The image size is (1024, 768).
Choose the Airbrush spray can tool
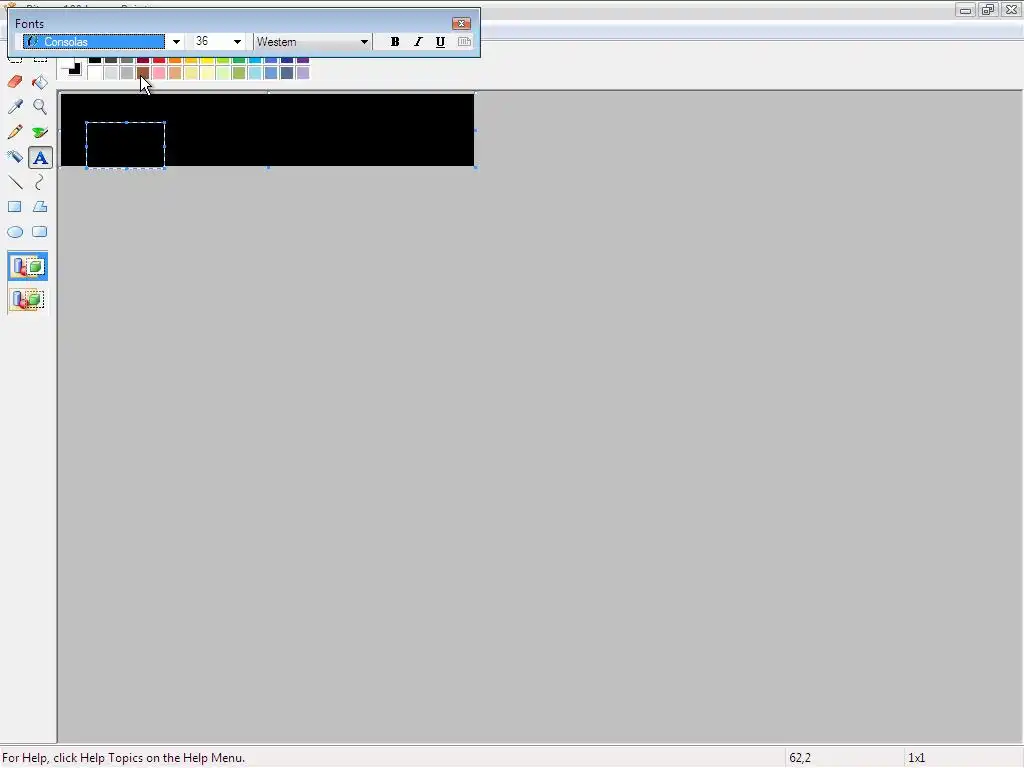[x=15, y=157]
